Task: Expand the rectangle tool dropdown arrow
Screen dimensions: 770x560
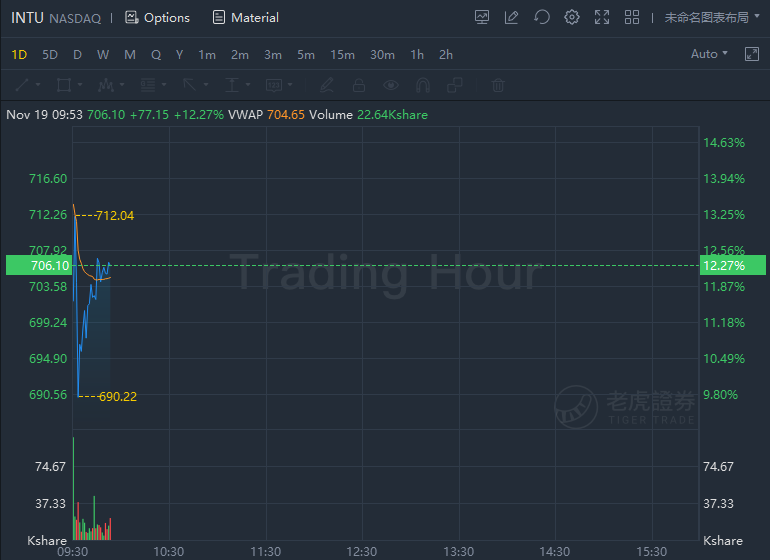Action: pos(80,84)
